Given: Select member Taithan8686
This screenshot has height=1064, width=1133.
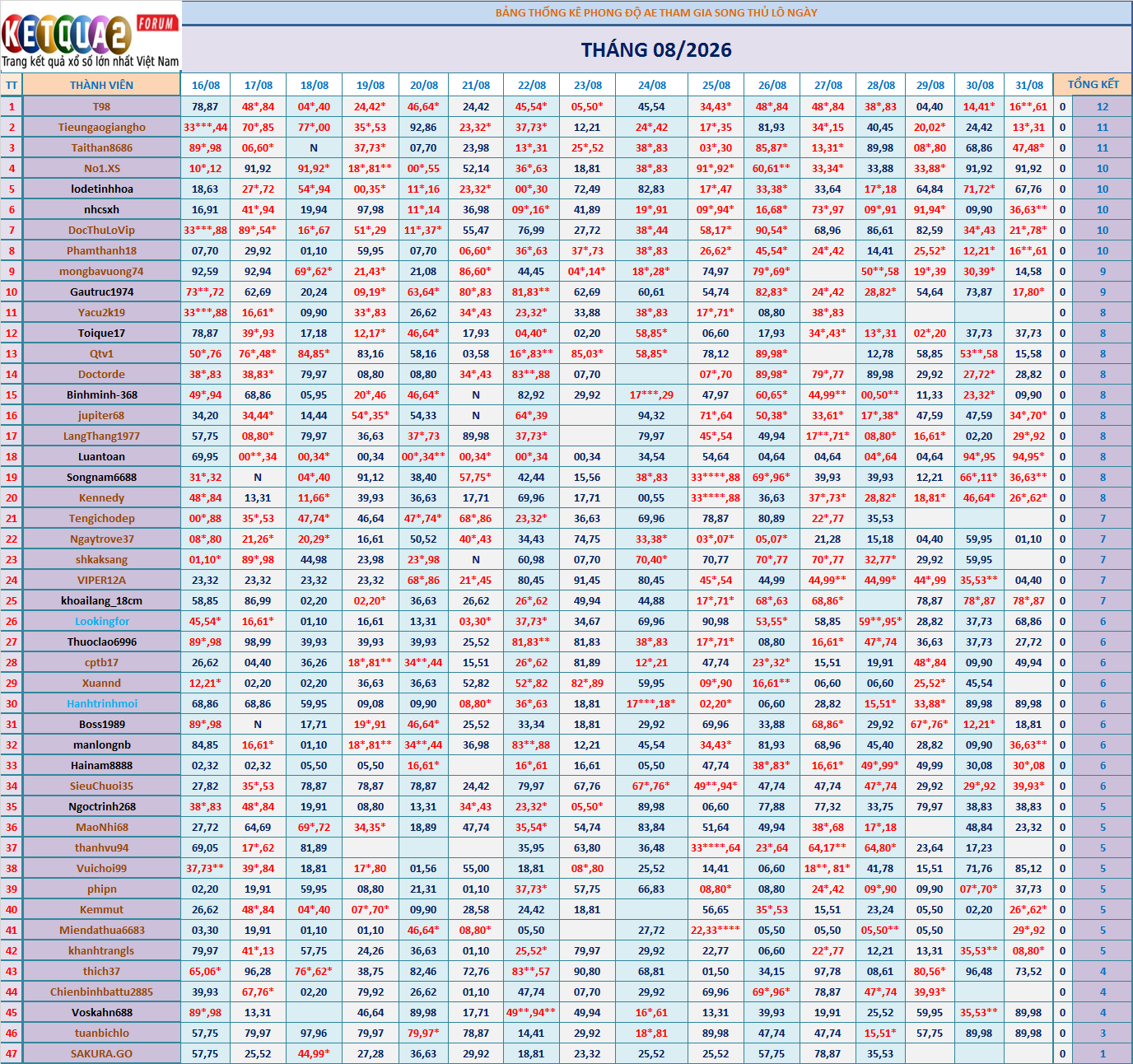Looking at the screenshot, I should click(x=101, y=147).
